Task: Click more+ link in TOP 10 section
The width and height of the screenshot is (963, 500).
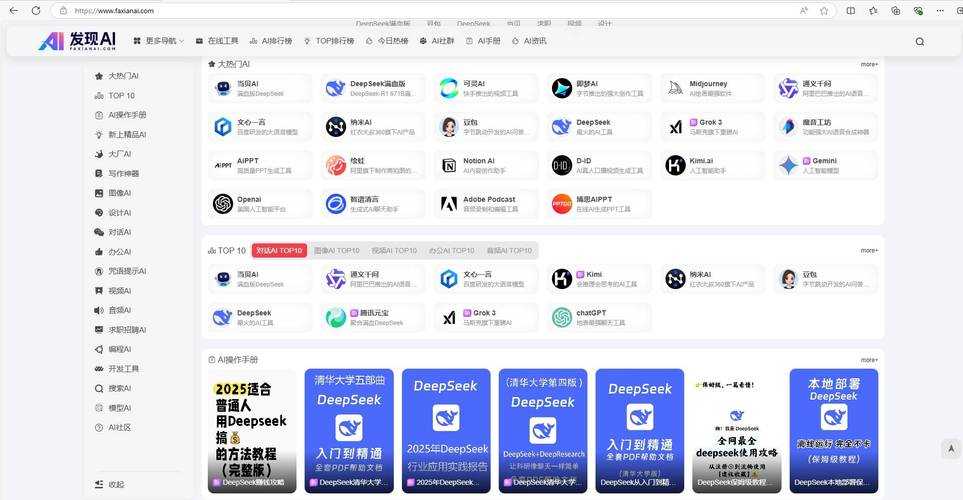Action: pyautogui.click(x=869, y=251)
